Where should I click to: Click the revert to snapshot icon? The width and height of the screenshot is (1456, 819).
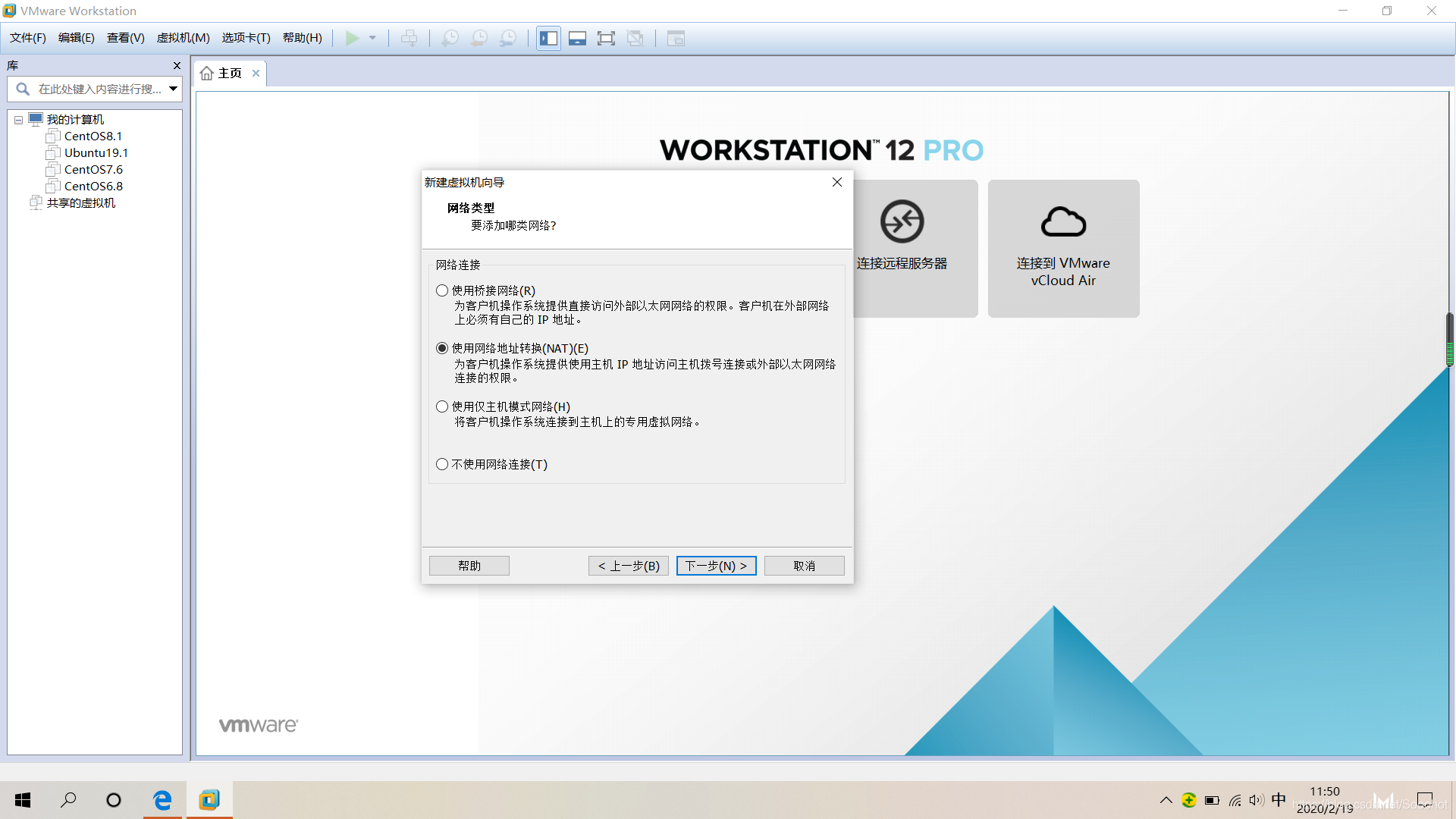[479, 38]
